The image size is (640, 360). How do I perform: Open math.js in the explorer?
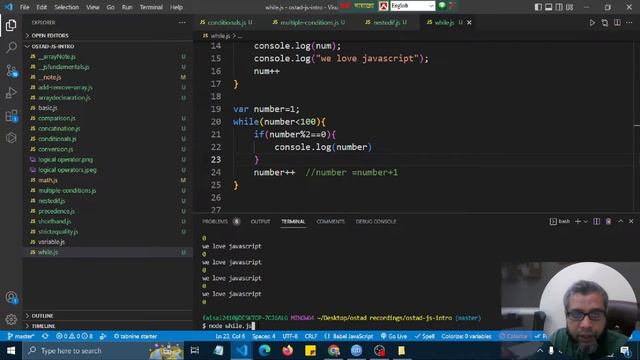pos(48,180)
